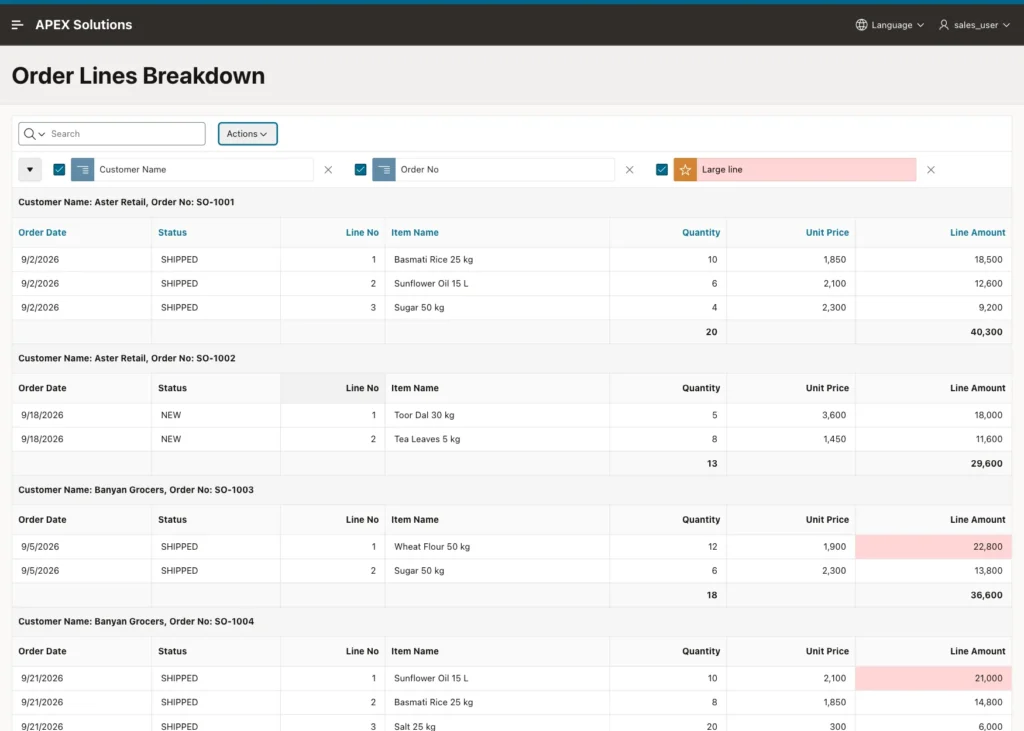Remove the Large line highlight
This screenshot has height=731, width=1024.
pos(931,170)
